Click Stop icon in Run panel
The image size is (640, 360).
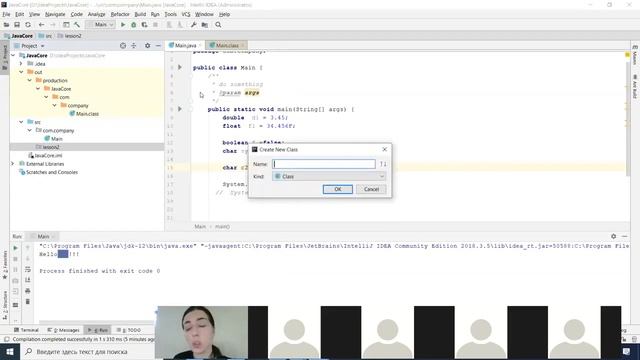coord(16,259)
